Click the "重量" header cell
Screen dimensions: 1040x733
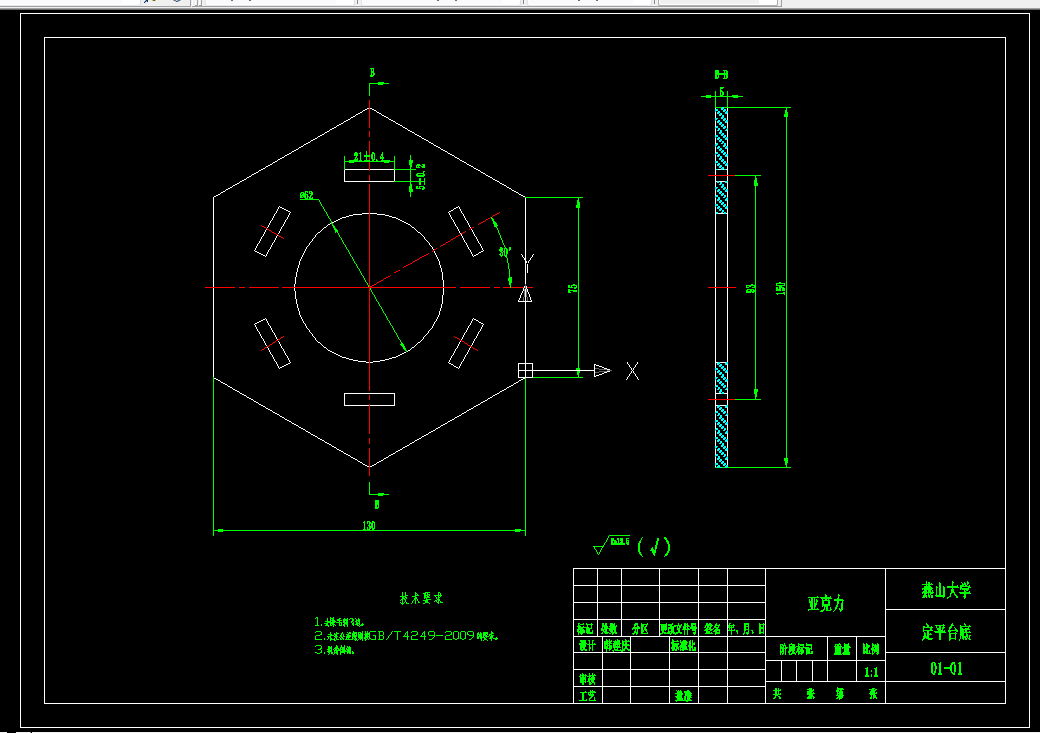pyautogui.click(x=842, y=649)
